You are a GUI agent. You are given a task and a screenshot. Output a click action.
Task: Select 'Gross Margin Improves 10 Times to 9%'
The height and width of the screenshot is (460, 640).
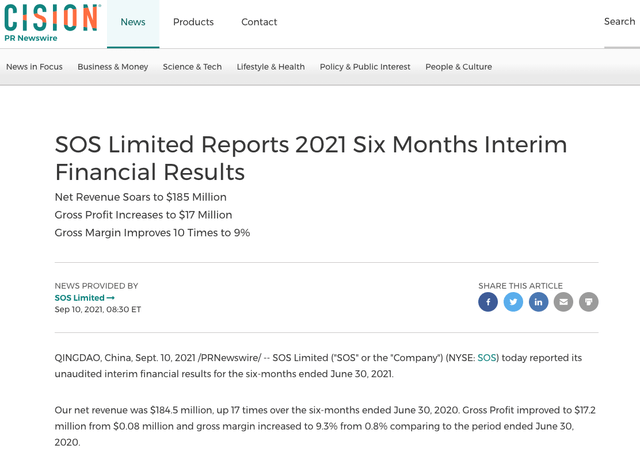tap(152, 233)
